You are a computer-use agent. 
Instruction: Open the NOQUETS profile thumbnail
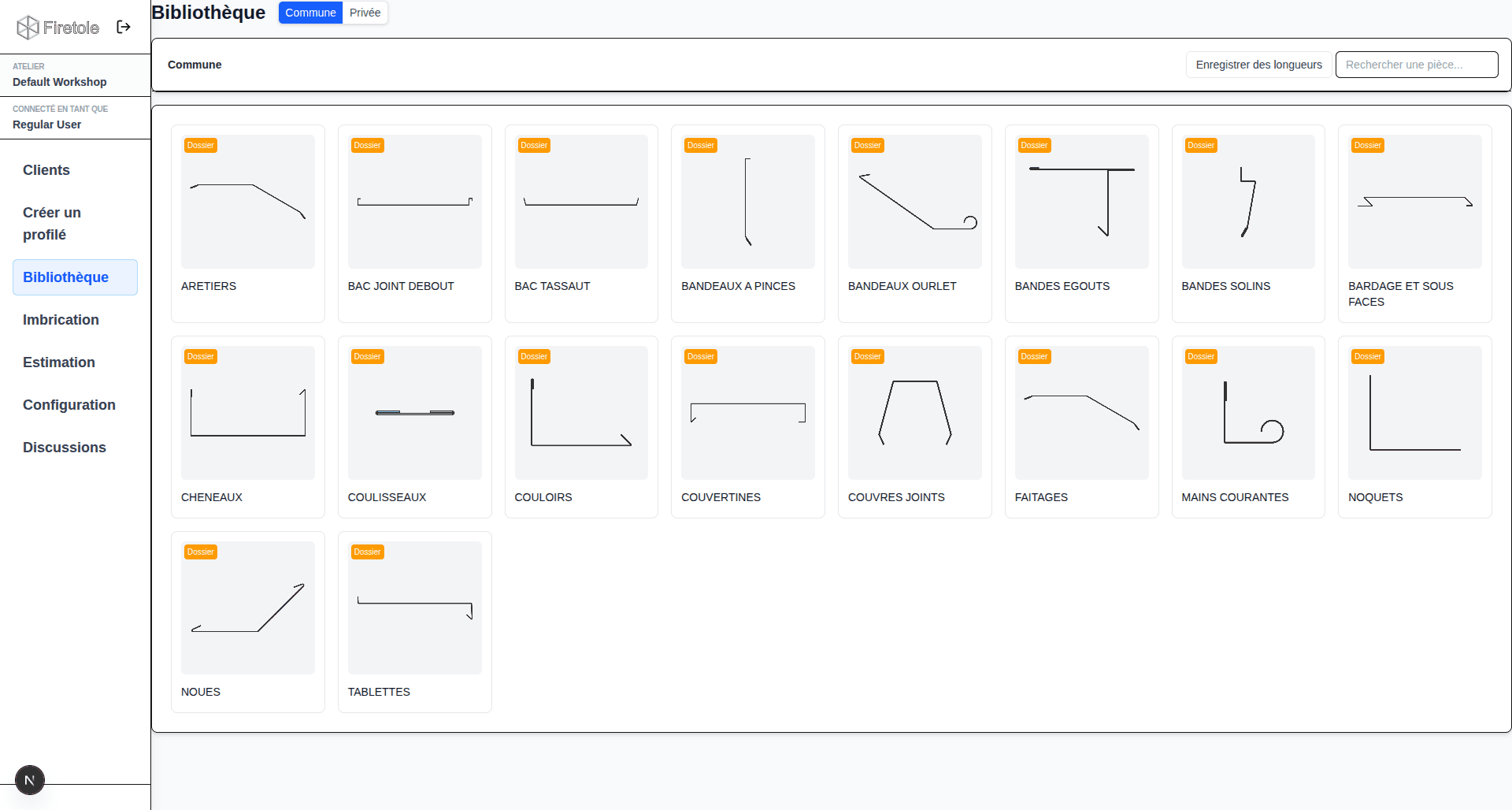pyautogui.click(x=1415, y=413)
